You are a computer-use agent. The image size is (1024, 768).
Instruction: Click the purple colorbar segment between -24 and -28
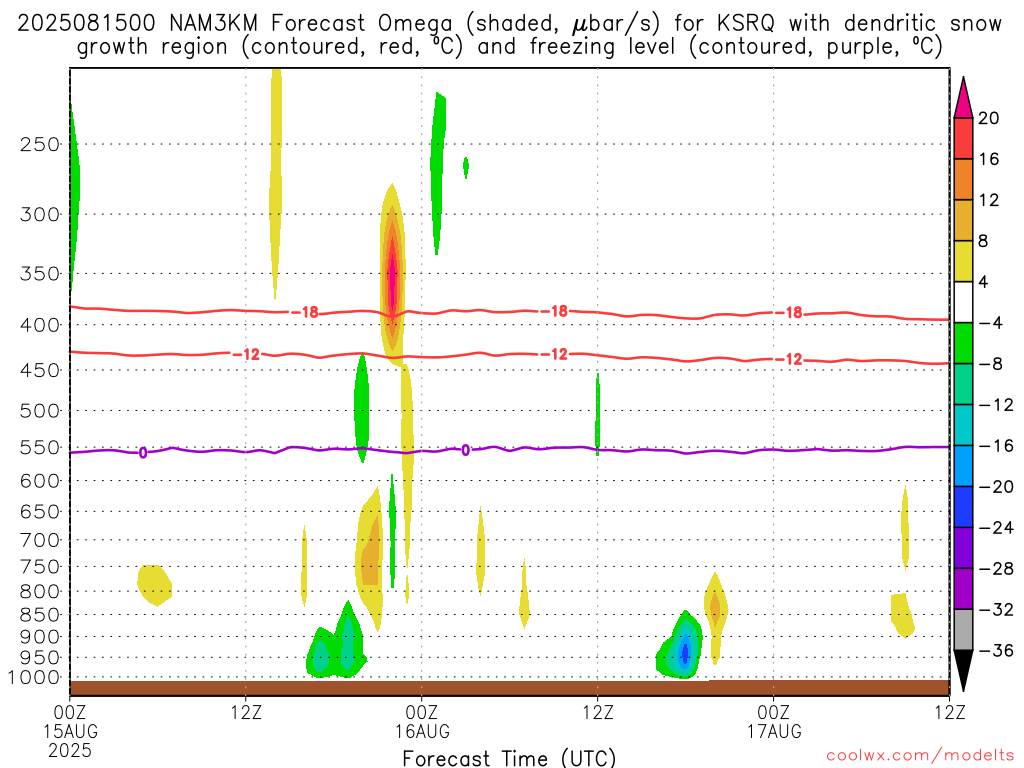pos(963,547)
